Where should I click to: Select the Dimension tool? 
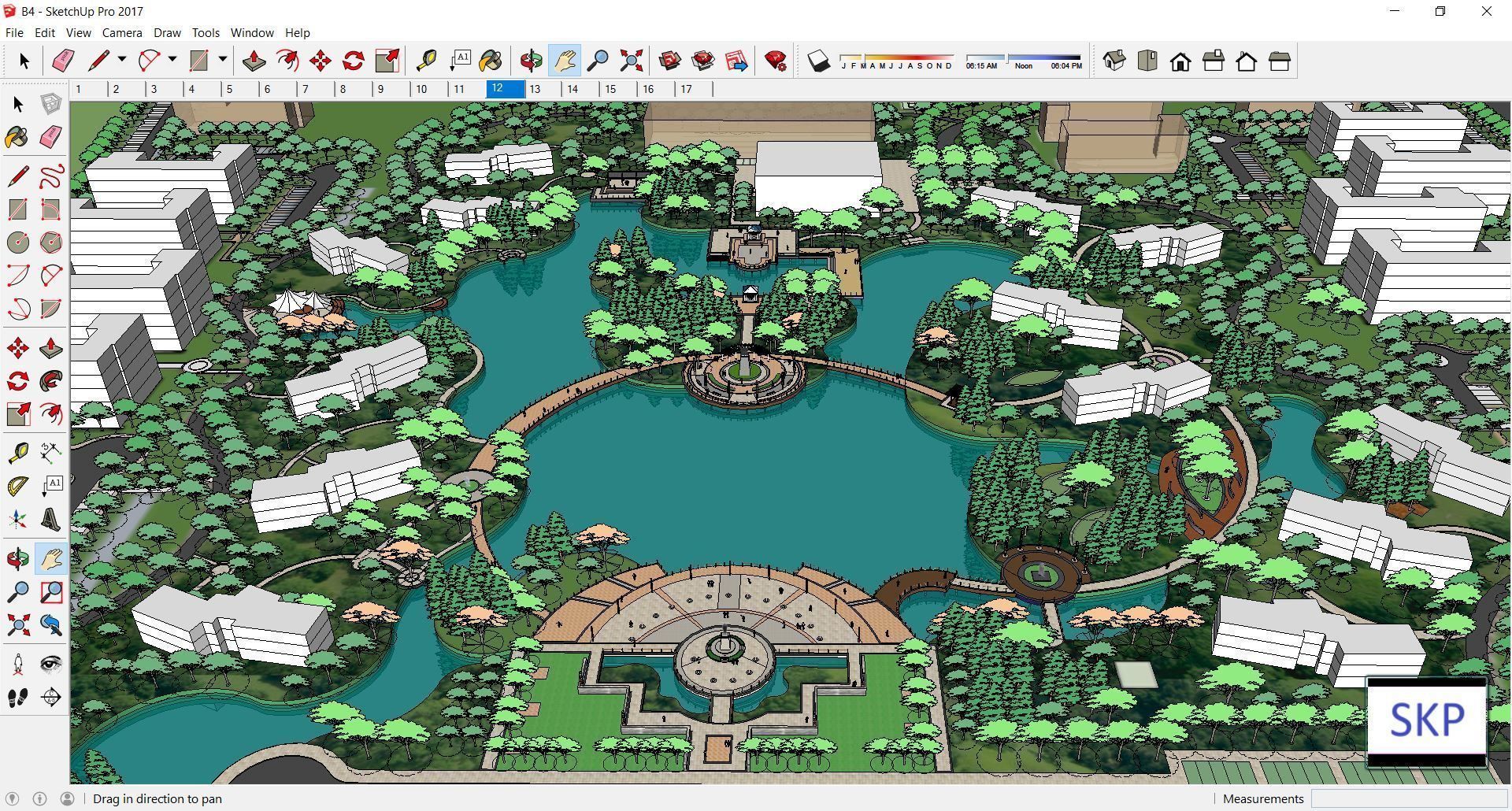click(50, 452)
